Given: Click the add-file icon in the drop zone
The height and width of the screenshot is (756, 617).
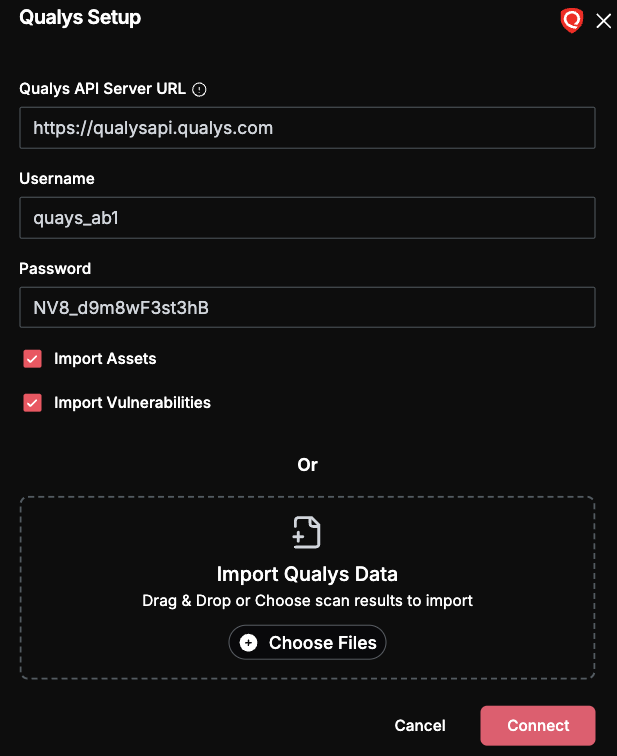Looking at the screenshot, I should (x=307, y=532).
